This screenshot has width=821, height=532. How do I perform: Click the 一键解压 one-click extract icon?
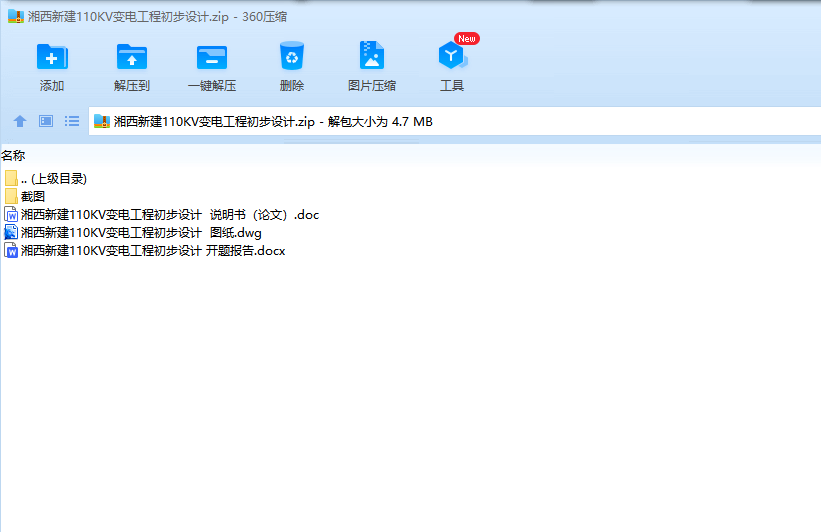[x=212, y=57]
